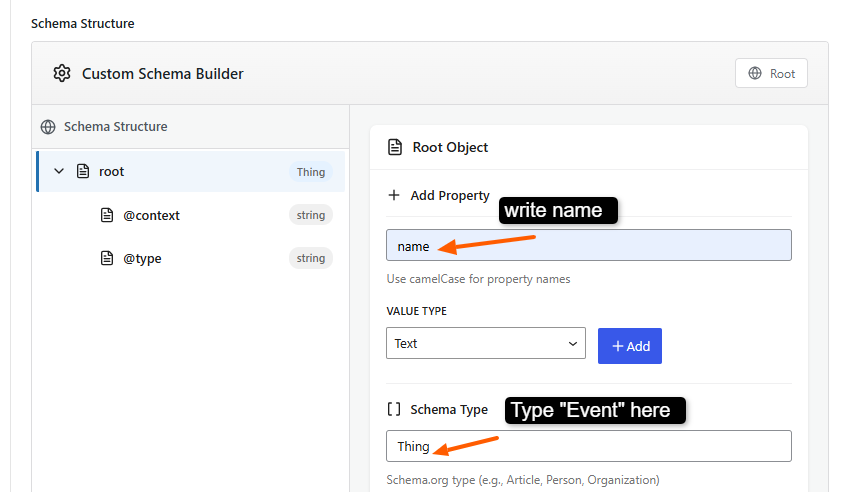
Task: Select the @type tree item
Action: [142, 258]
